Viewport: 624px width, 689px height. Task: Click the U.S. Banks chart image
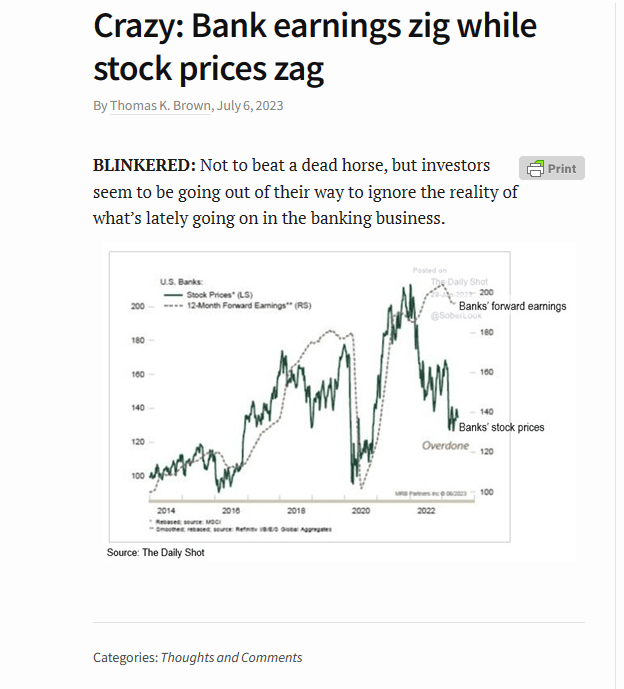(310, 397)
